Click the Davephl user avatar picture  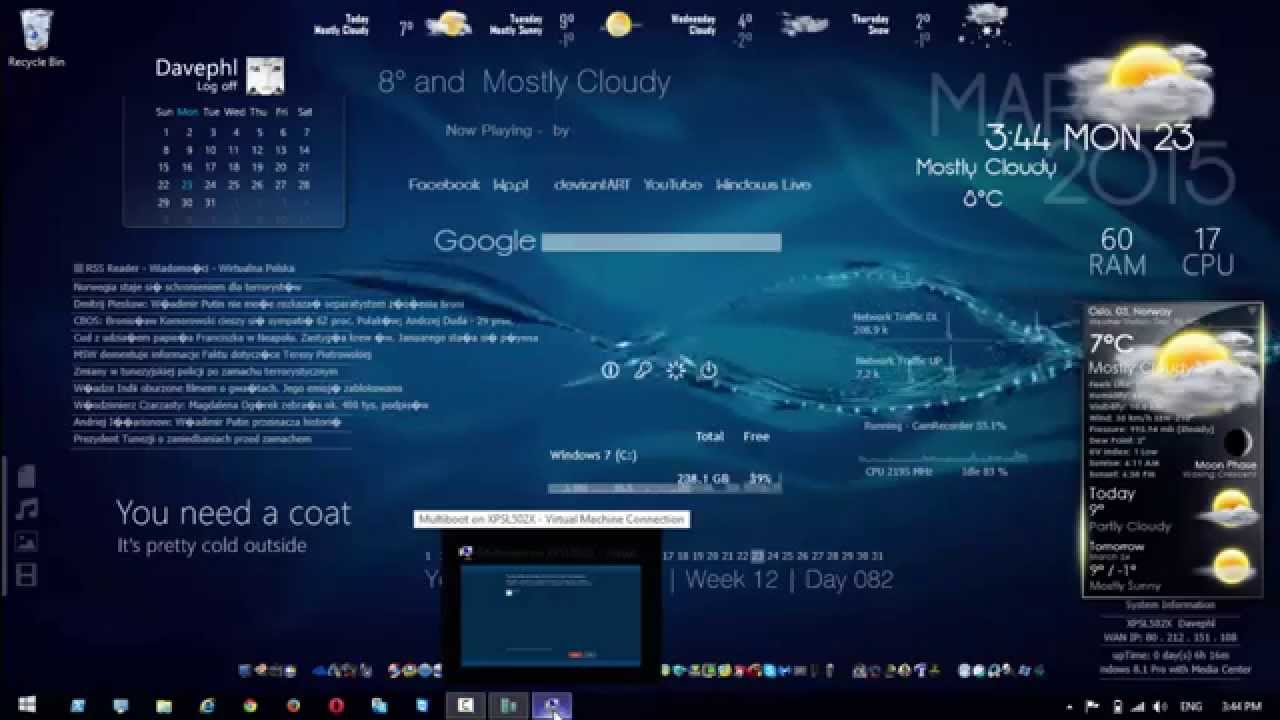265,75
